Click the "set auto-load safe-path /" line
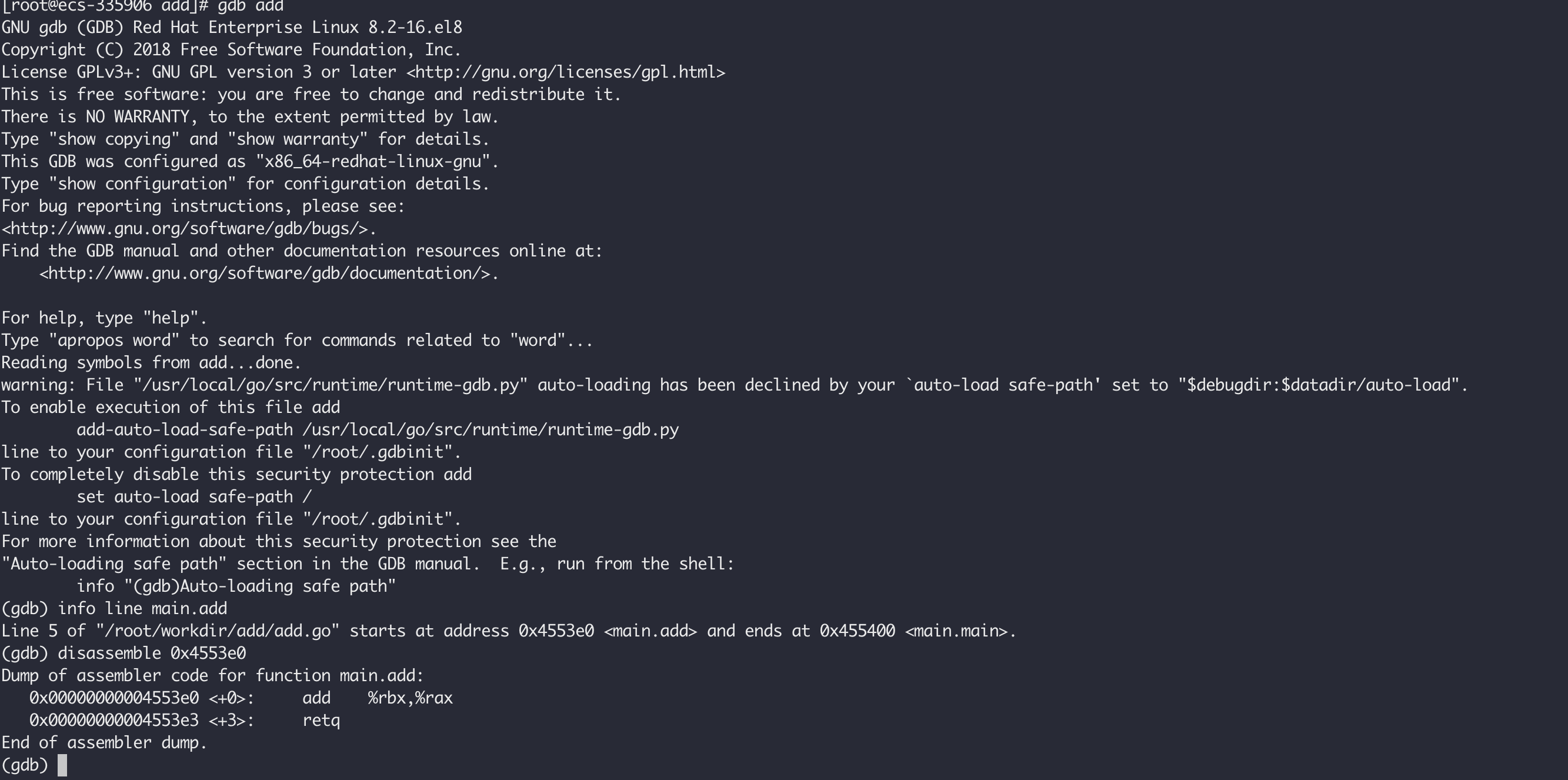Screen dimensions: 1568x780 [x=194, y=497]
